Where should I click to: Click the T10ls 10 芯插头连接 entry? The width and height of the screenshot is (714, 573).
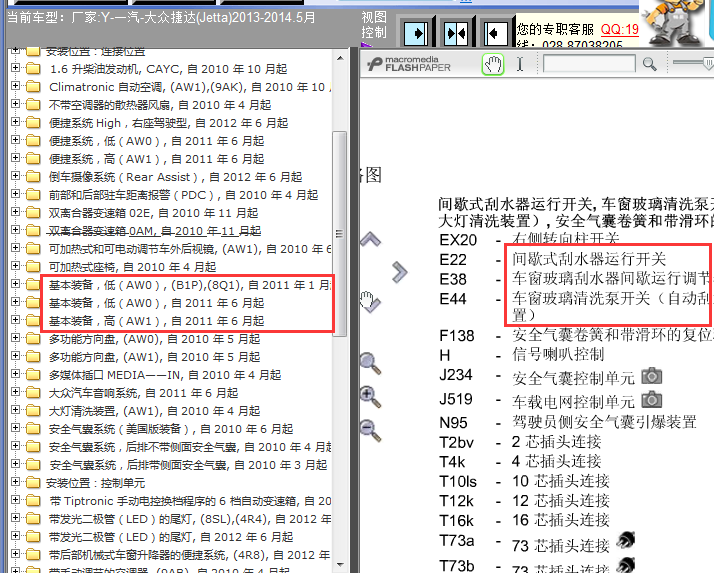524,481
